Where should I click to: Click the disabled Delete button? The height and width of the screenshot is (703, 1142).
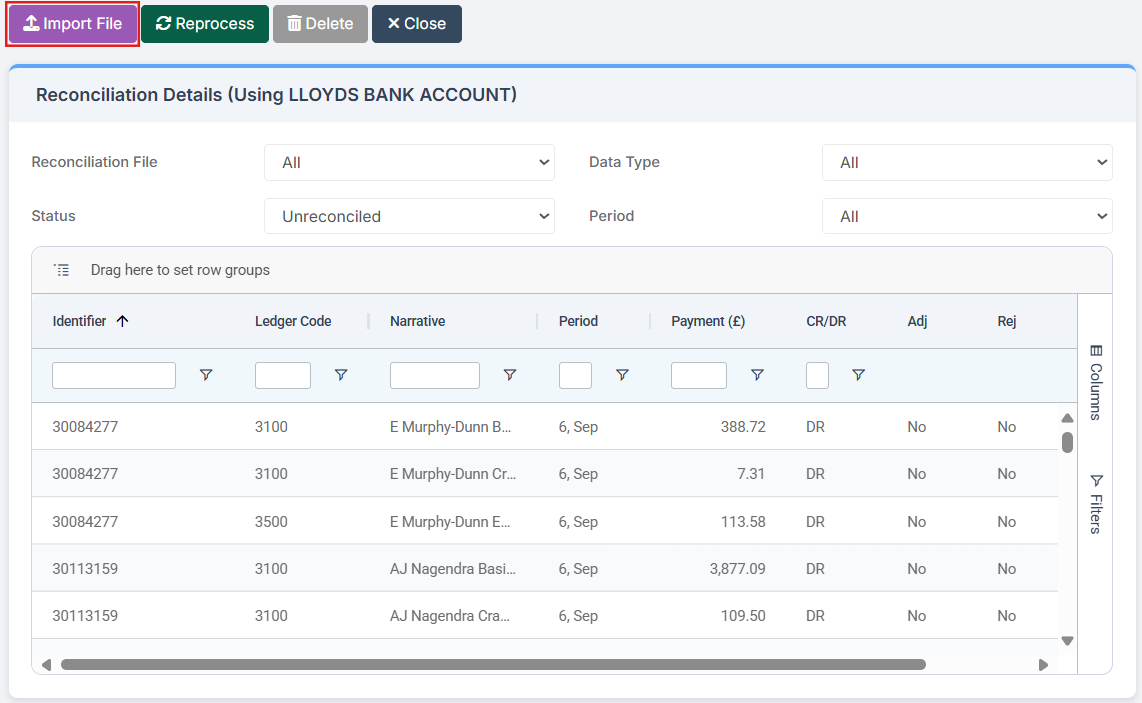pyautogui.click(x=320, y=23)
